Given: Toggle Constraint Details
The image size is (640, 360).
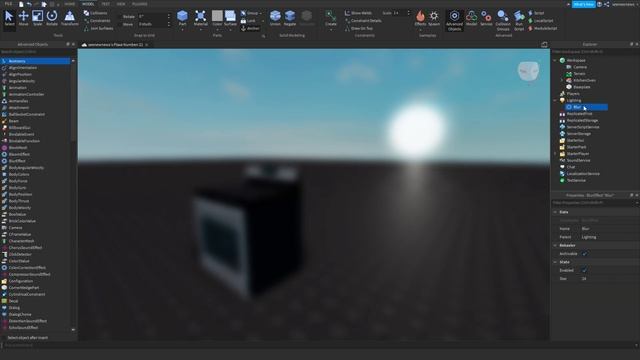Looking at the screenshot, I should pos(363,21).
